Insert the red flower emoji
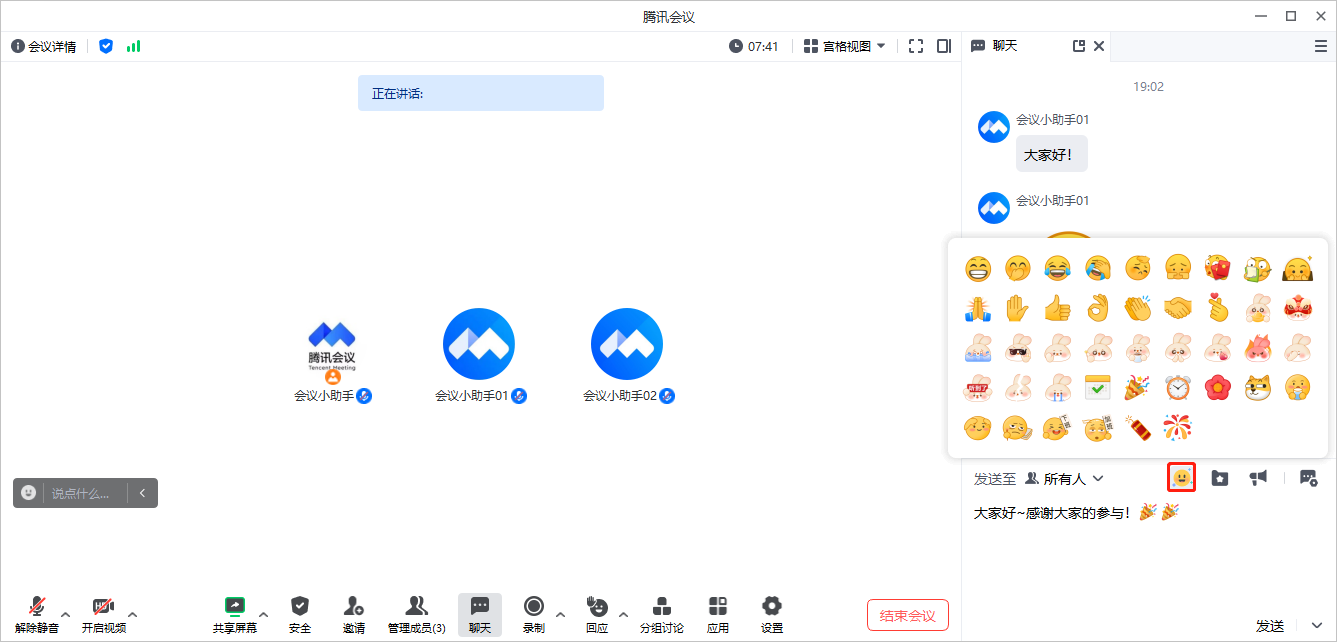The image size is (1337, 642). (1217, 388)
